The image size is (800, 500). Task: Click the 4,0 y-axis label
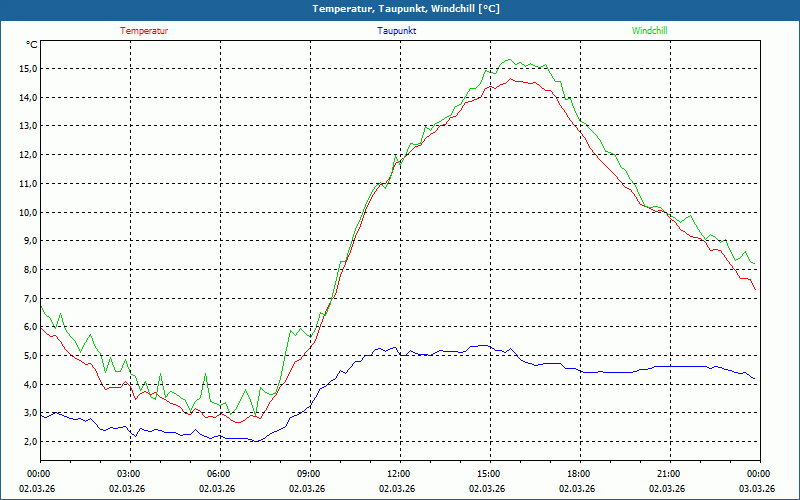click(31, 385)
